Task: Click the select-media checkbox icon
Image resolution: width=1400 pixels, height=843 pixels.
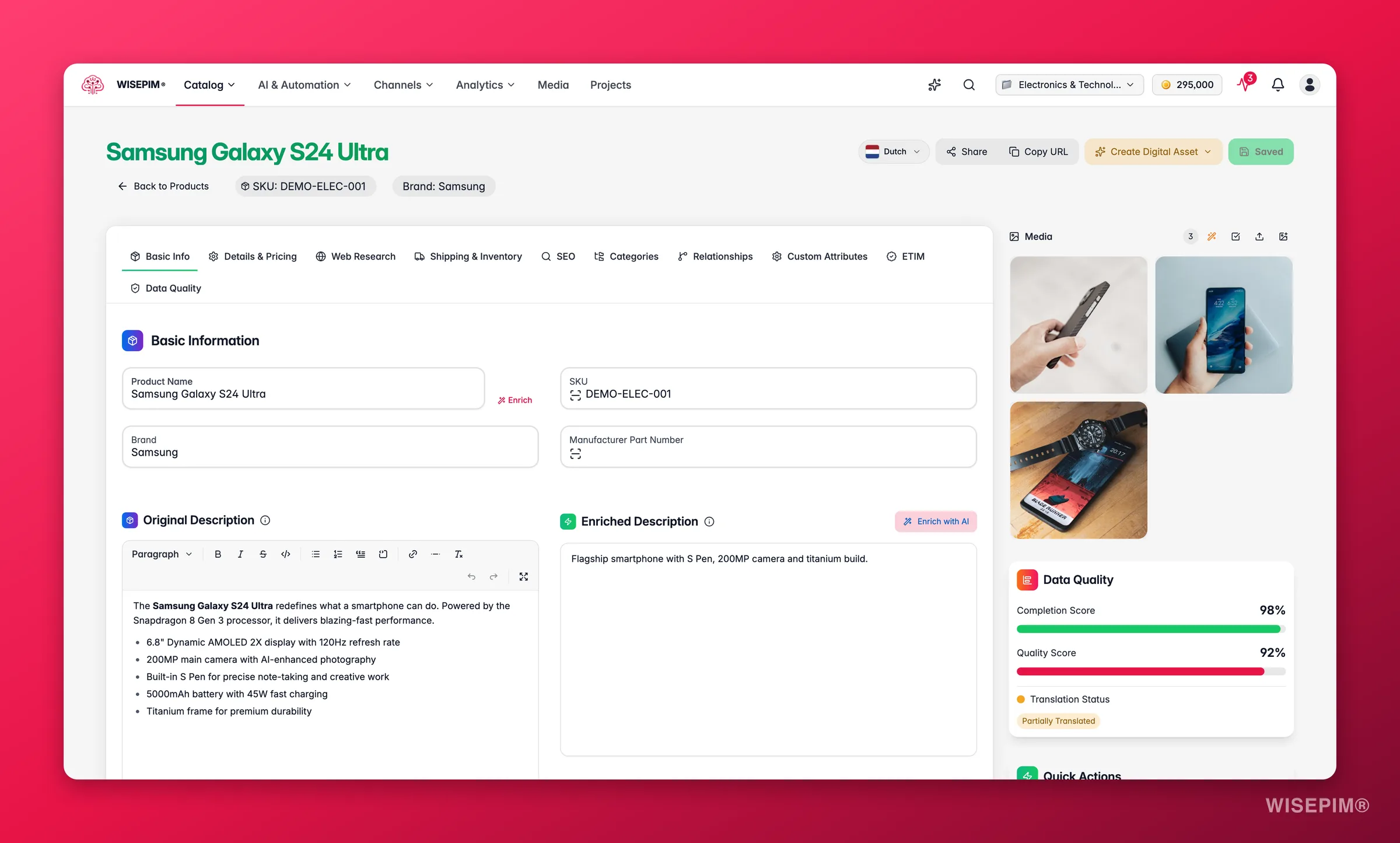Action: pyautogui.click(x=1235, y=236)
